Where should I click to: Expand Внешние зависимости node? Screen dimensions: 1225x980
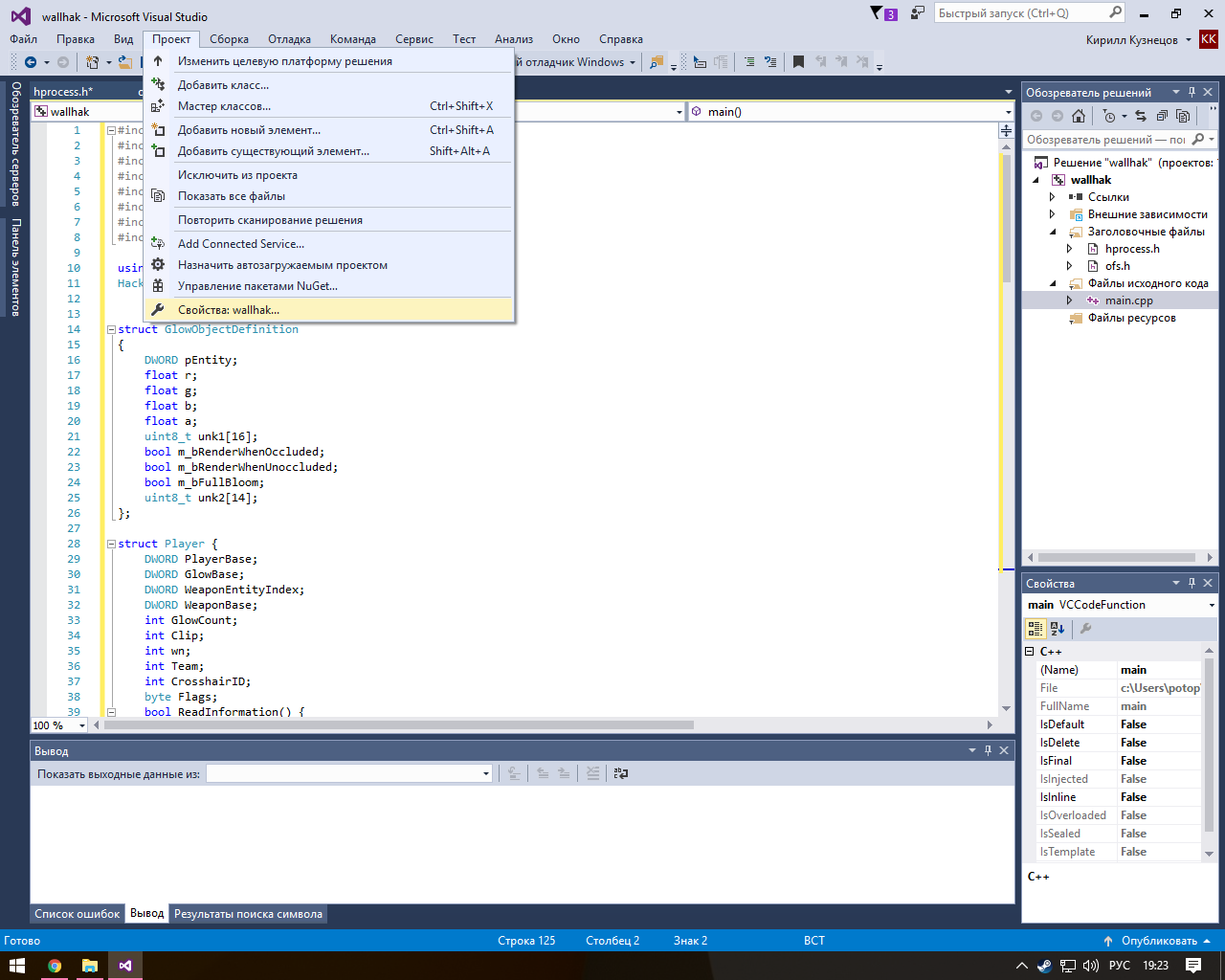pos(1052,214)
